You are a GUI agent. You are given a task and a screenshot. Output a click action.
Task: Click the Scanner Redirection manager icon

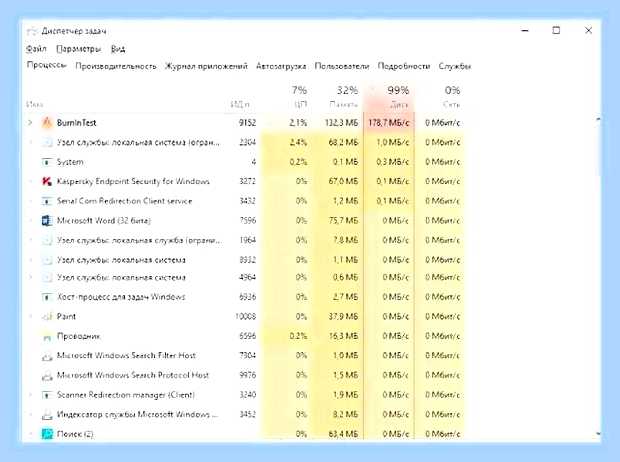pyautogui.click(x=47, y=395)
